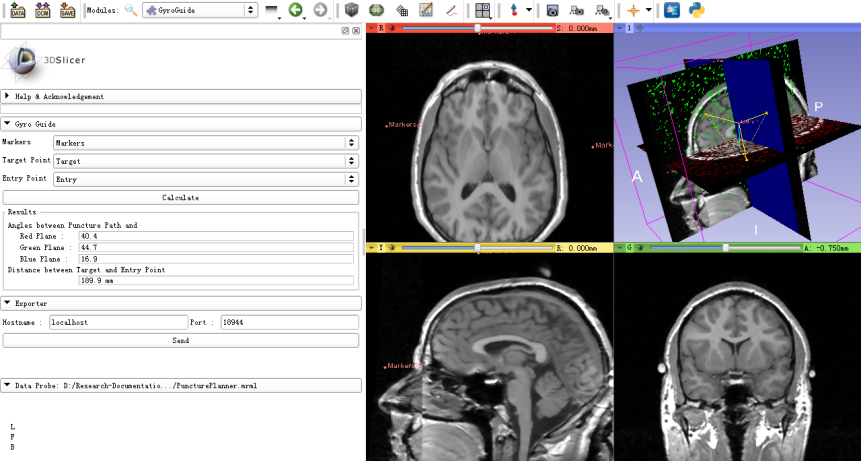Image resolution: width=861 pixels, height=461 pixels.
Task: Open the Entry Point combo box
Action: coord(205,180)
